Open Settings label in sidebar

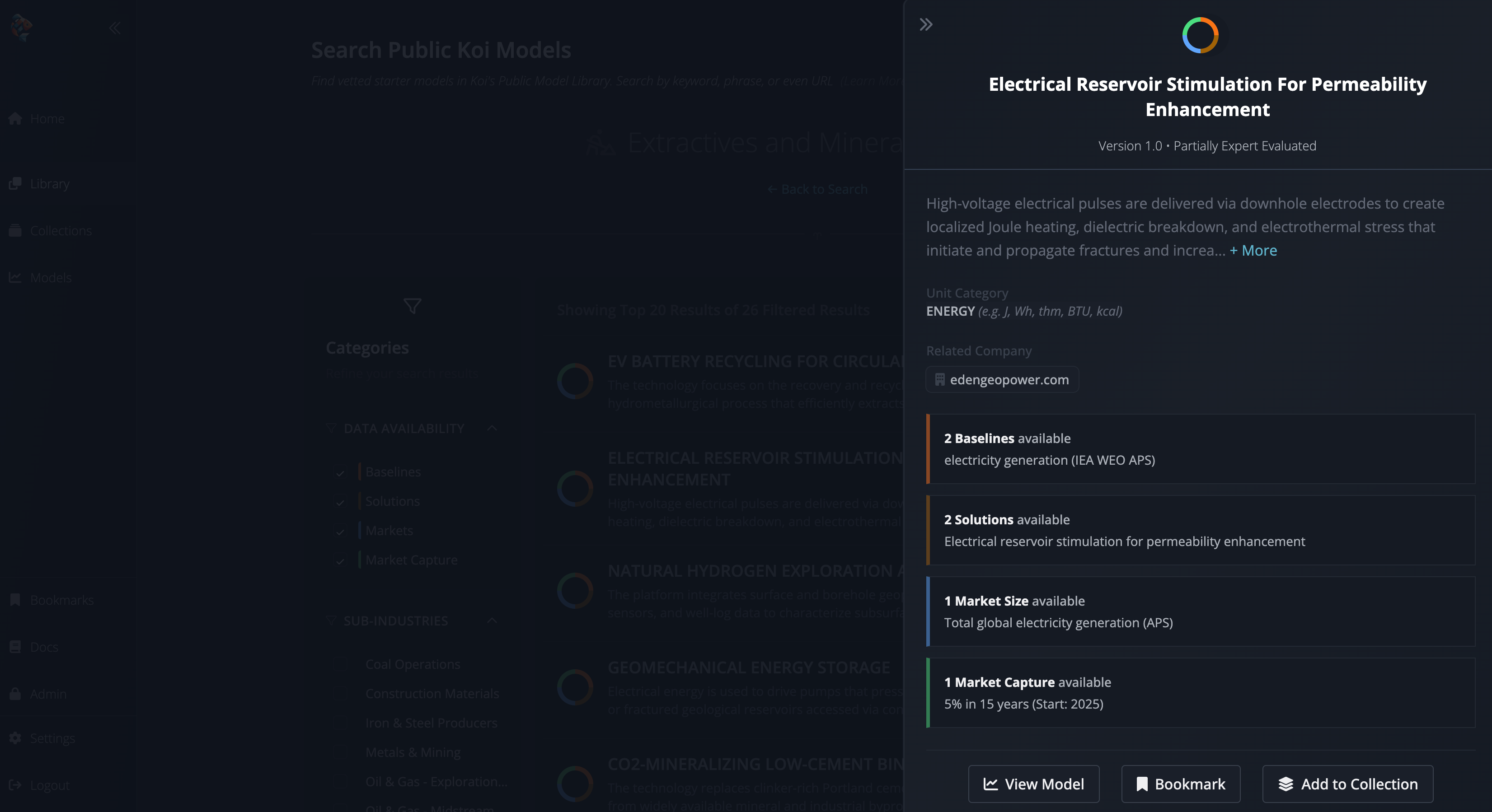pos(52,738)
